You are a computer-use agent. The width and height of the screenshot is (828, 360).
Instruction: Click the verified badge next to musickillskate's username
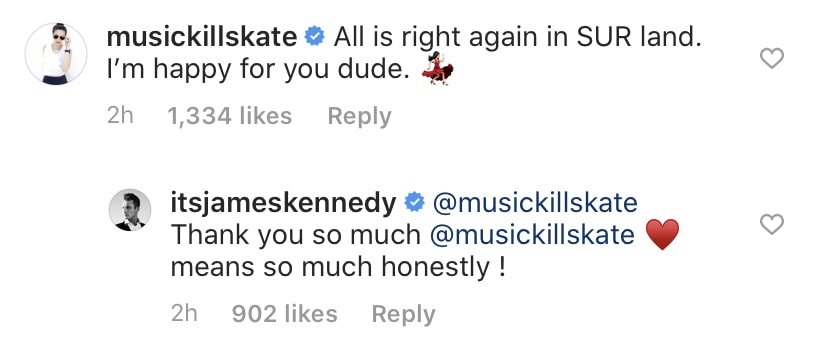click(x=315, y=37)
